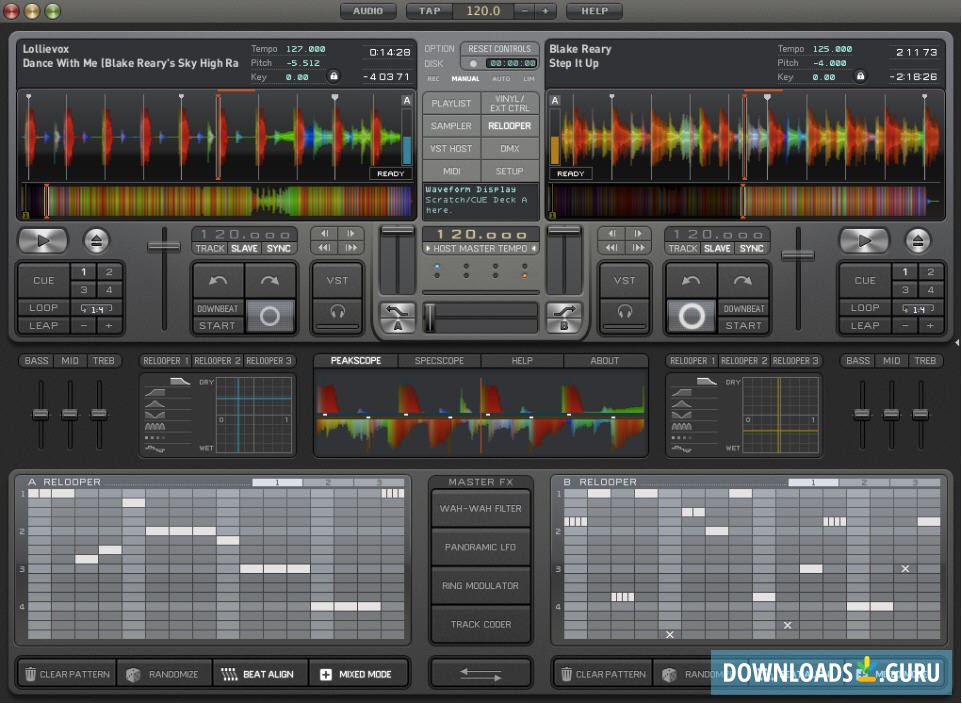Image resolution: width=962 pixels, height=705 pixels.
Task: Toggle SLAVE mode on Deck B
Action: tap(717, 248)
